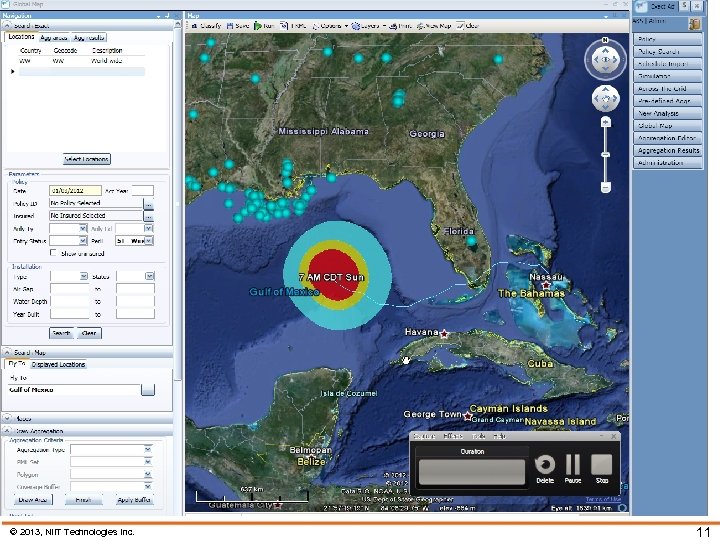Screen dimensions: 720x540
Task: Click the door exit icon at top right
Action: [x=695, y=24]
